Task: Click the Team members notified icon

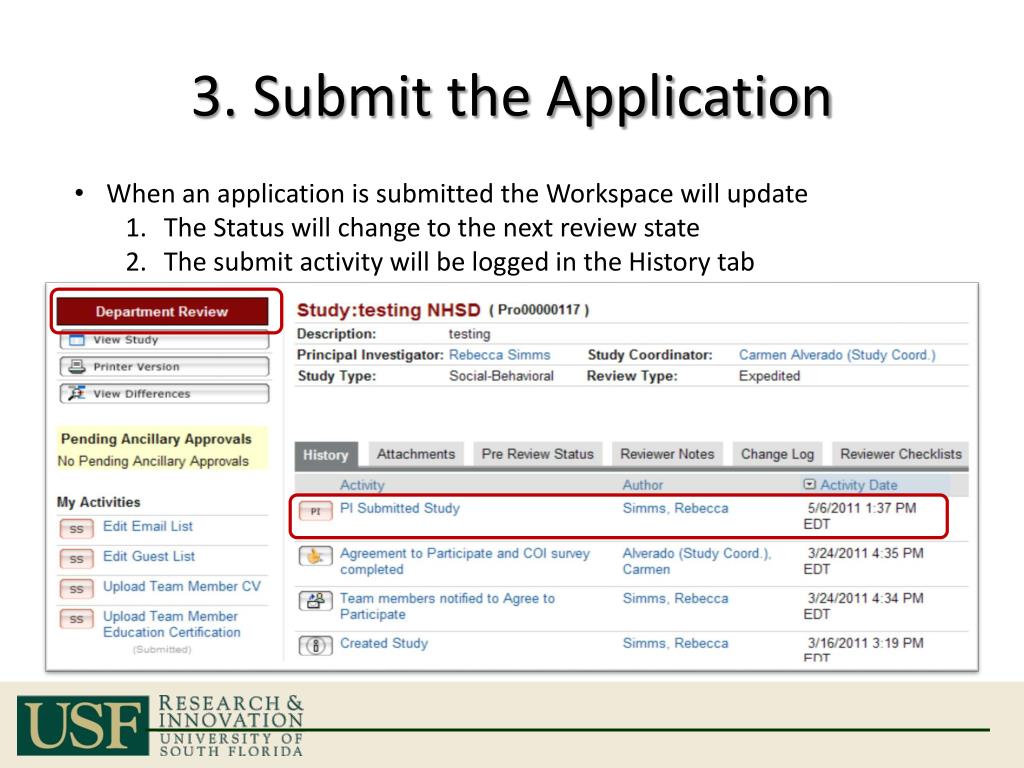Action: [315, 602]
